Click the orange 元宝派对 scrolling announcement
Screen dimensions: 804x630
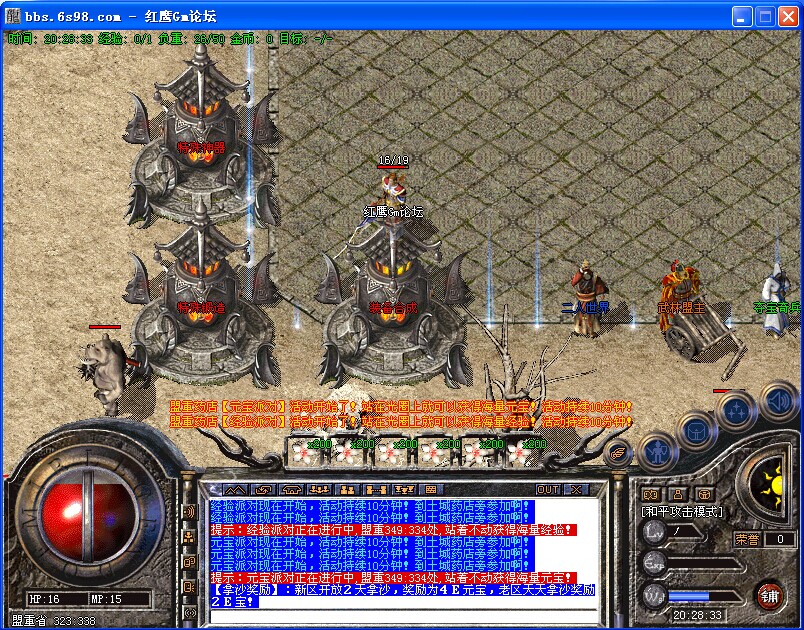pyautogui.click(x=401, y=407)
